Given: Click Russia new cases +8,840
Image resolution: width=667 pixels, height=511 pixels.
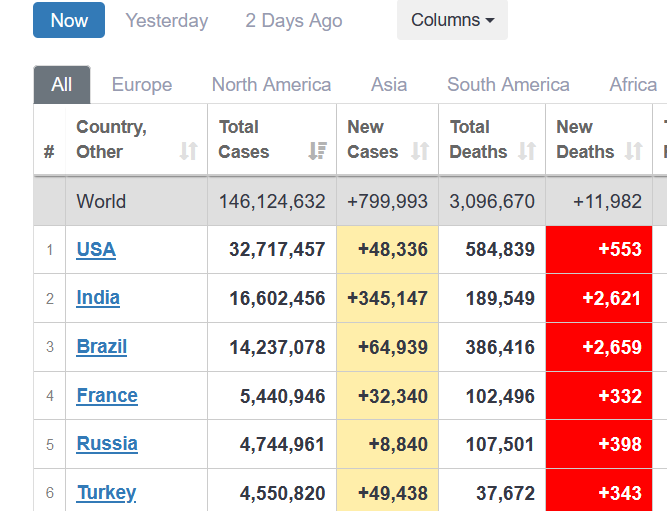Looking at the screenshot, I should click(x=398, y=445).
